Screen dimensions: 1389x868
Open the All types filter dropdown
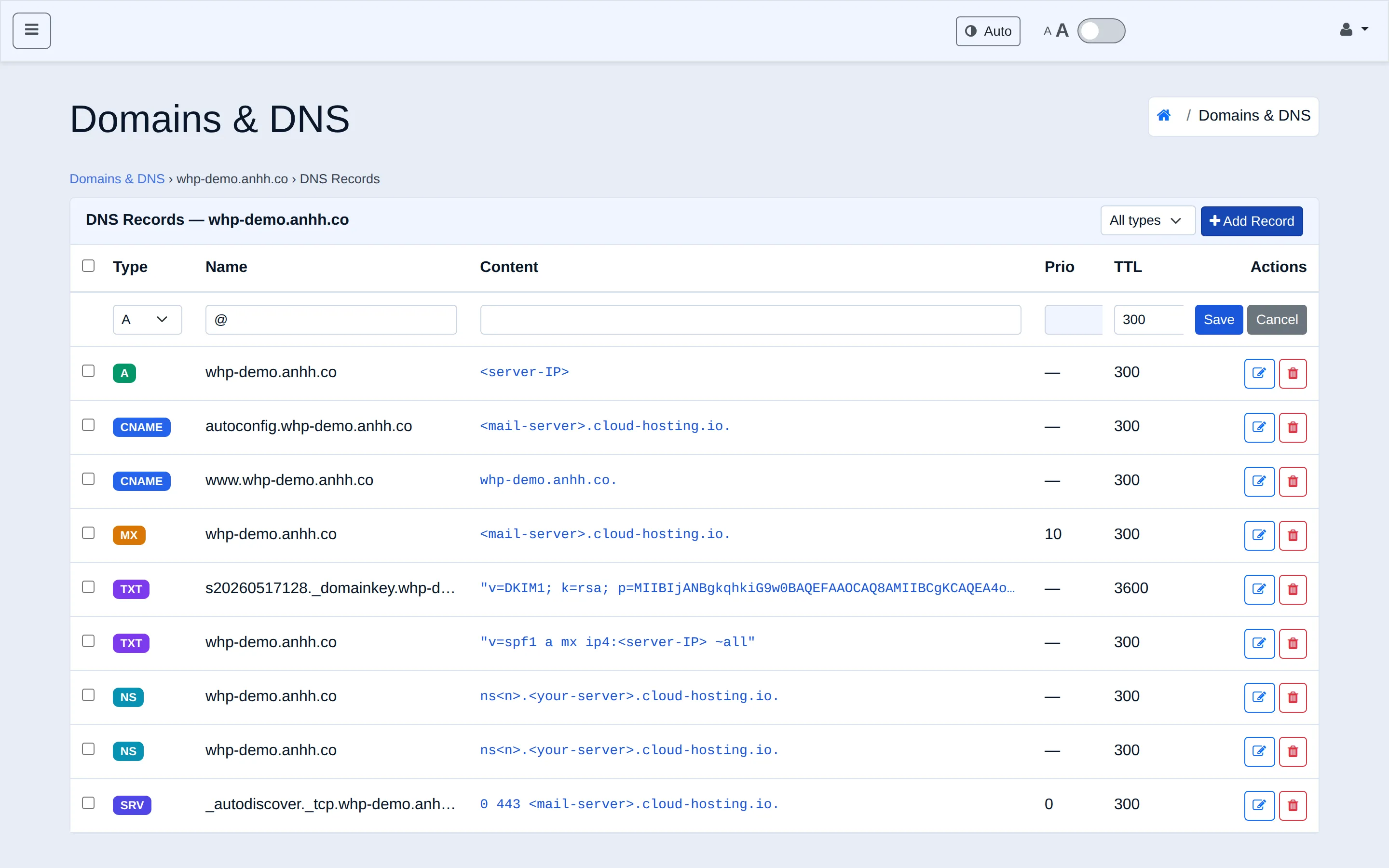point(1147,220)
